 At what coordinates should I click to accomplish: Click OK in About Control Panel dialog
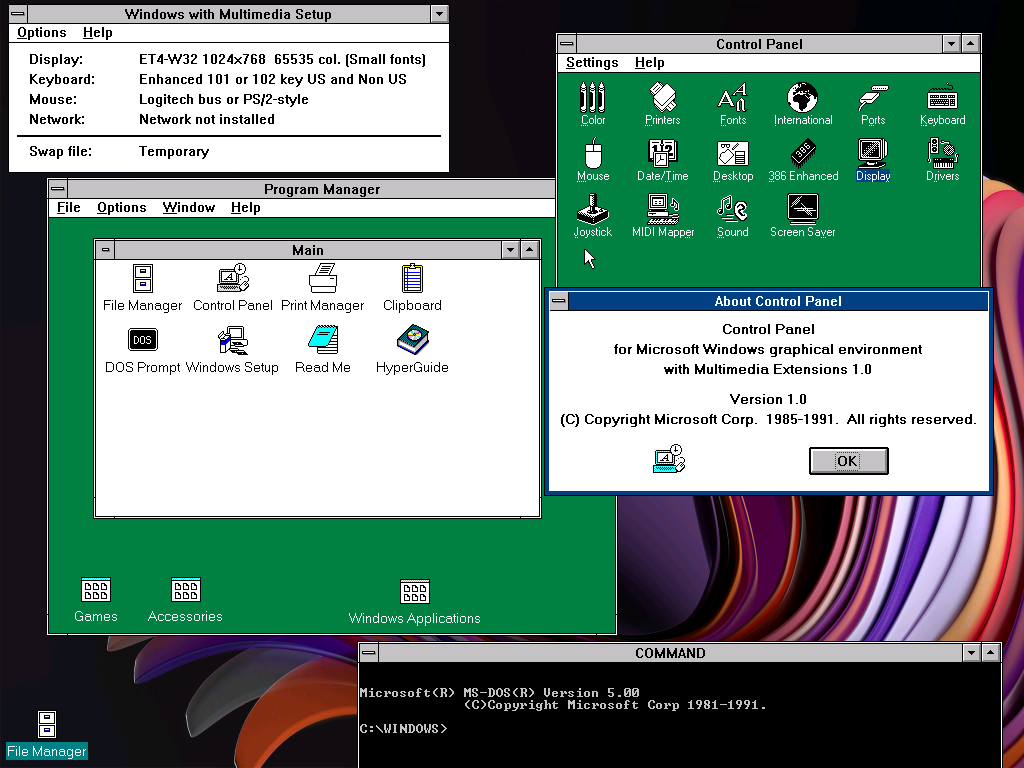pos(848,461)
